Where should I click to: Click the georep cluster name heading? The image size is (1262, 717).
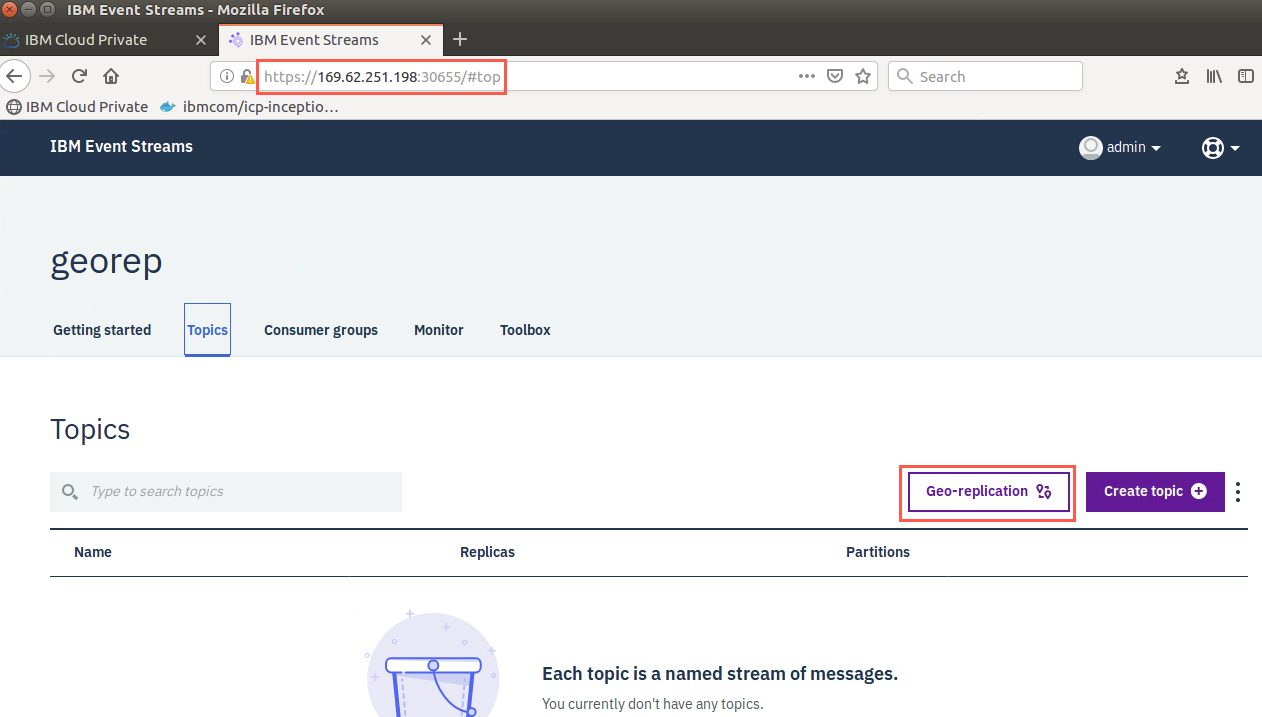pyautogui.click(x=106, y=262)
